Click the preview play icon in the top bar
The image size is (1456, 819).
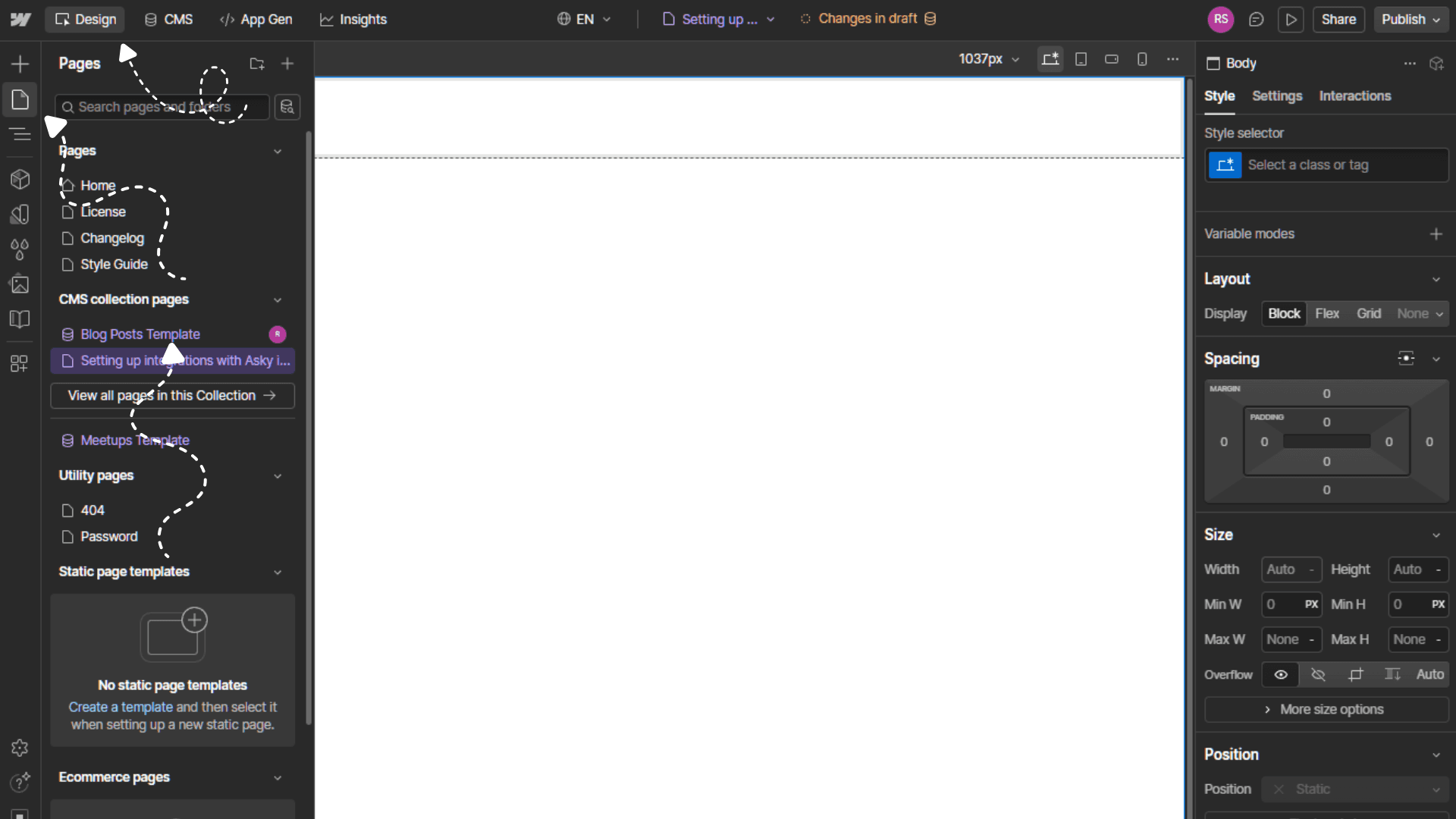click(x=1291, y=20)
